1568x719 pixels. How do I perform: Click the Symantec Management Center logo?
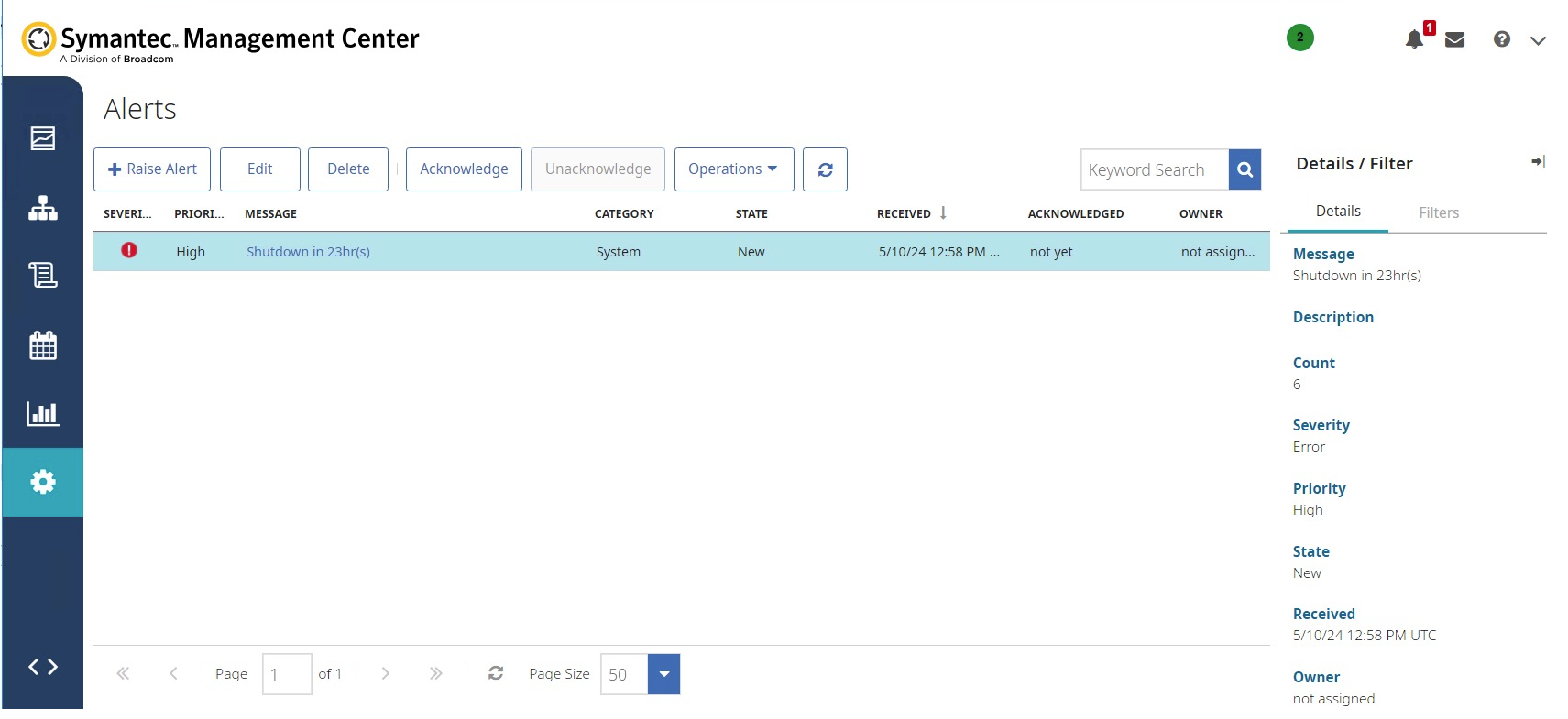[221, 40]
